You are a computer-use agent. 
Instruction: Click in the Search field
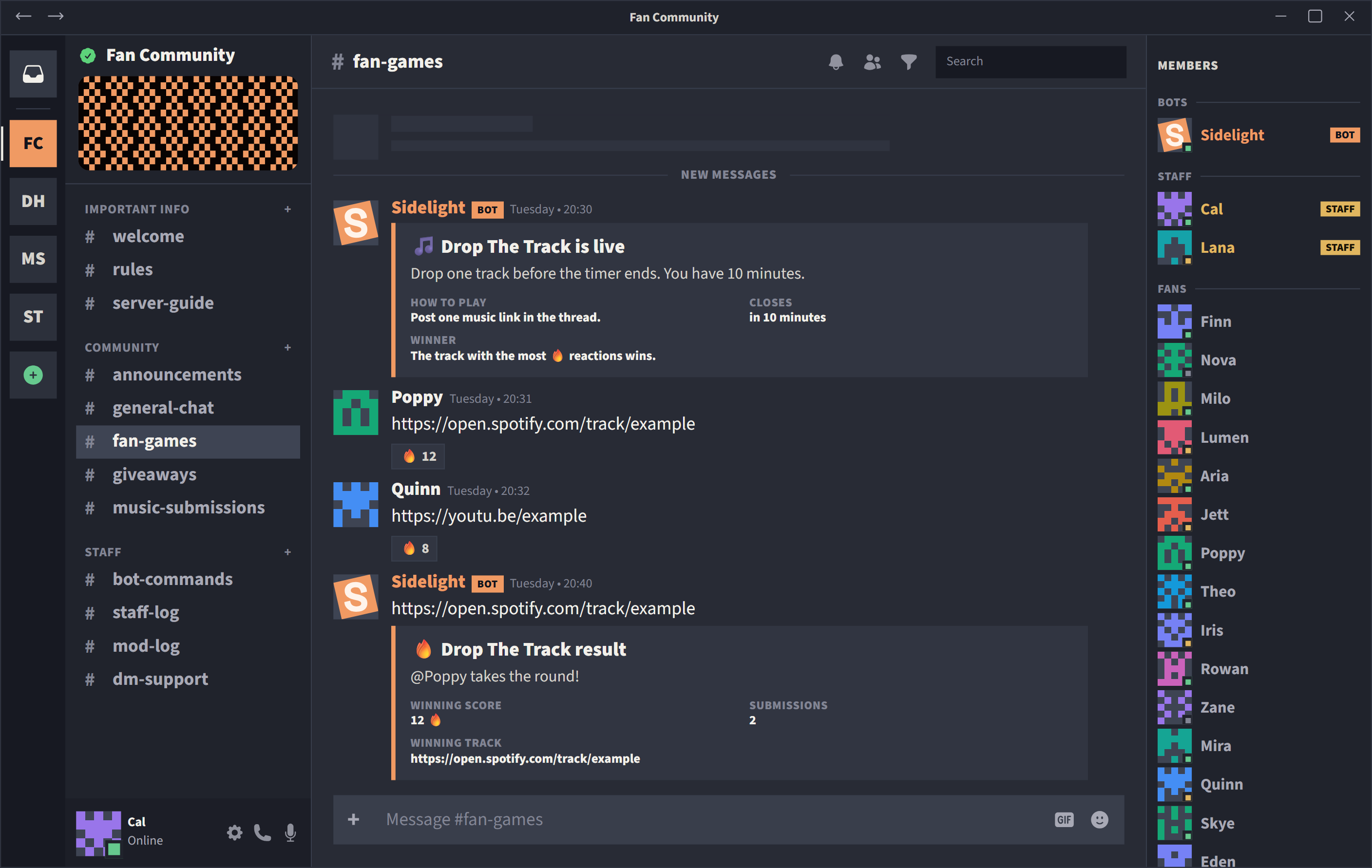coord(1031,61)
